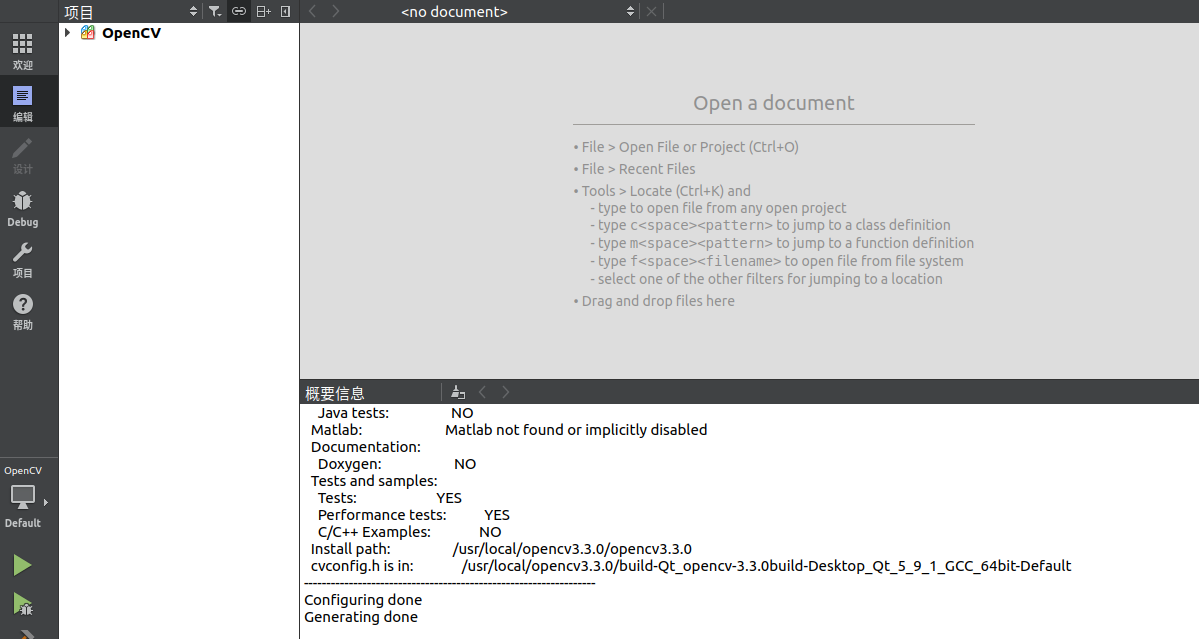Screen dimensions: 1199x639
Task: Open the 设计 (Design) mode
Action: click(x=22, y=155)
